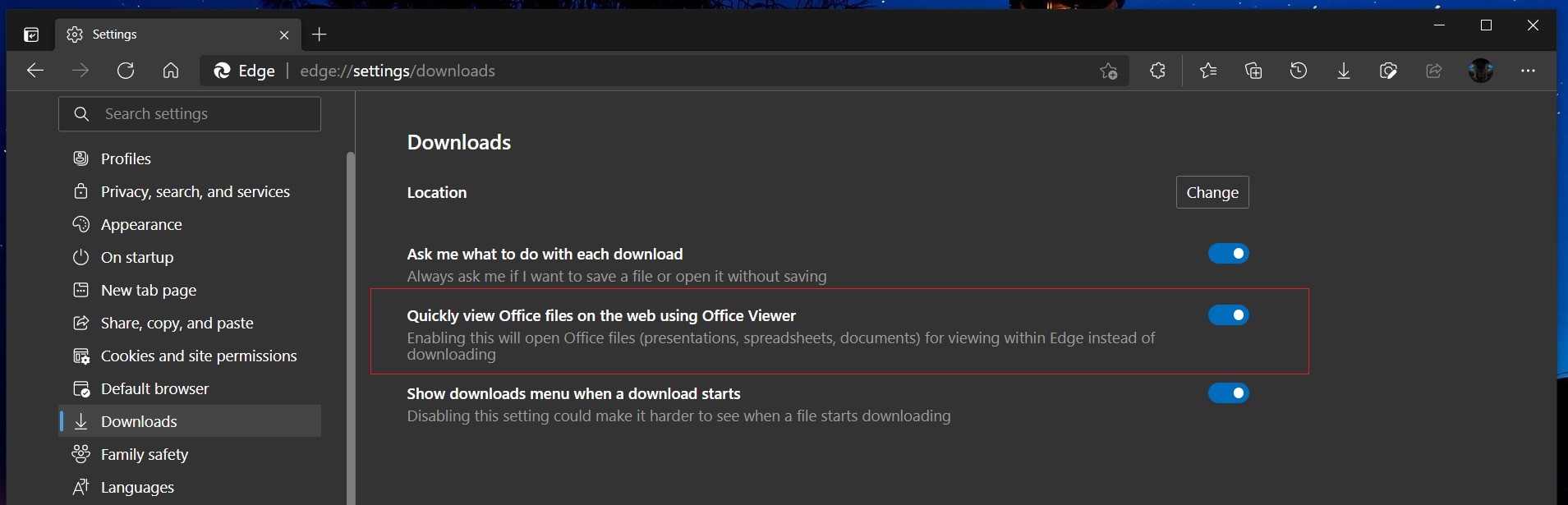Open a new tab with plus button
The width and height of the screenshot is (1568, 505).
click(320, 34)
